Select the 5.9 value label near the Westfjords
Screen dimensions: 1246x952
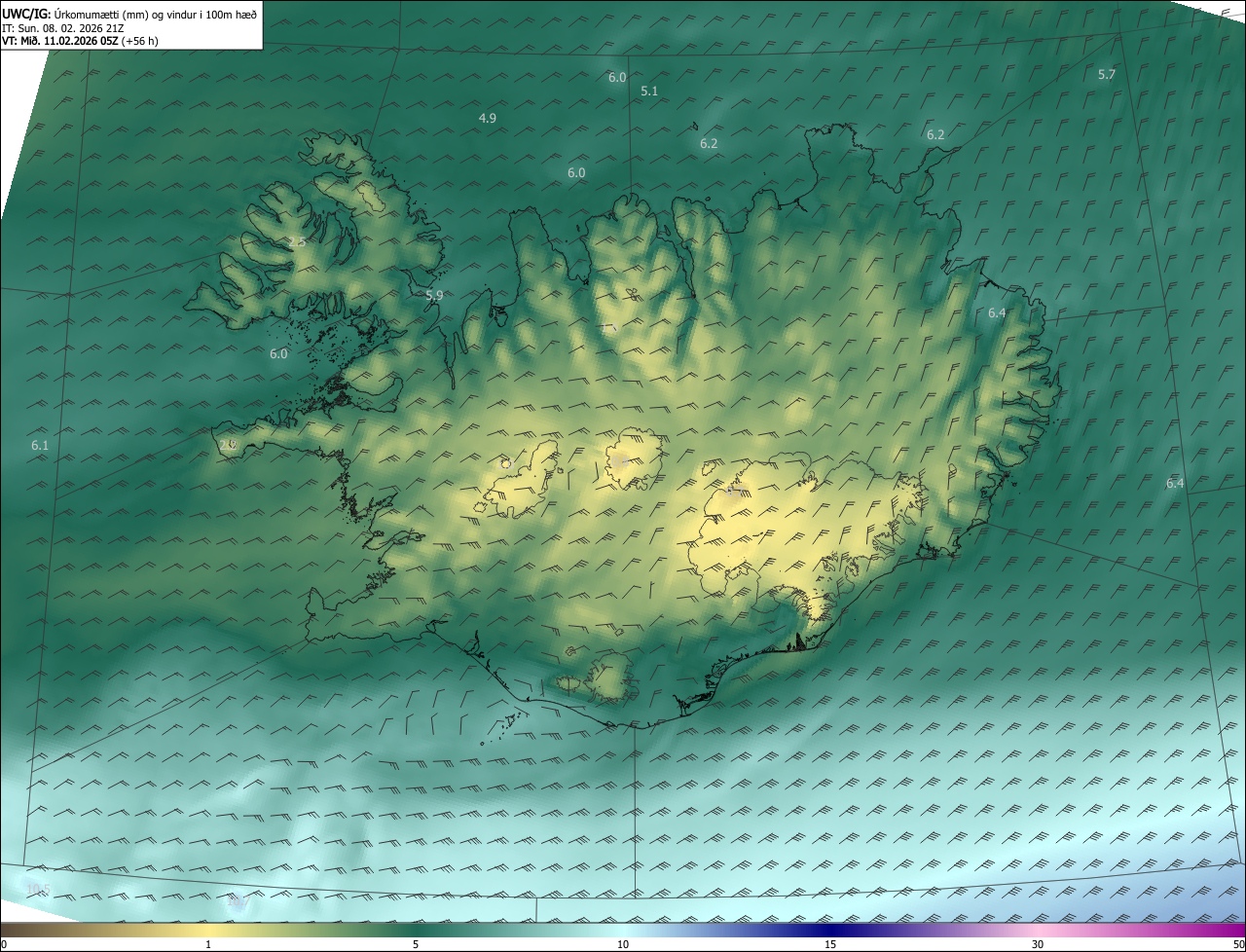pyautogui.click(x=434, y=296)
